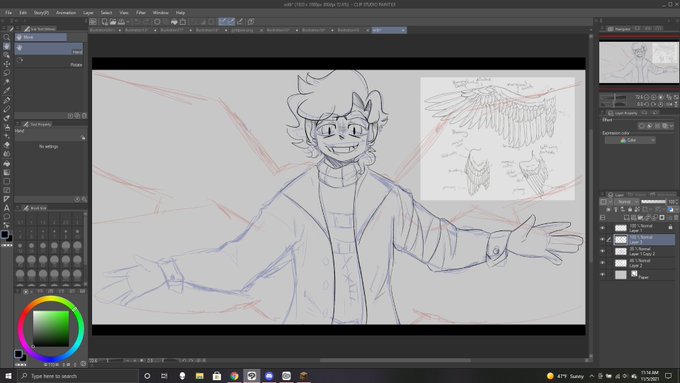Open the Animation menu
The image size is (680, 383).
65,13
